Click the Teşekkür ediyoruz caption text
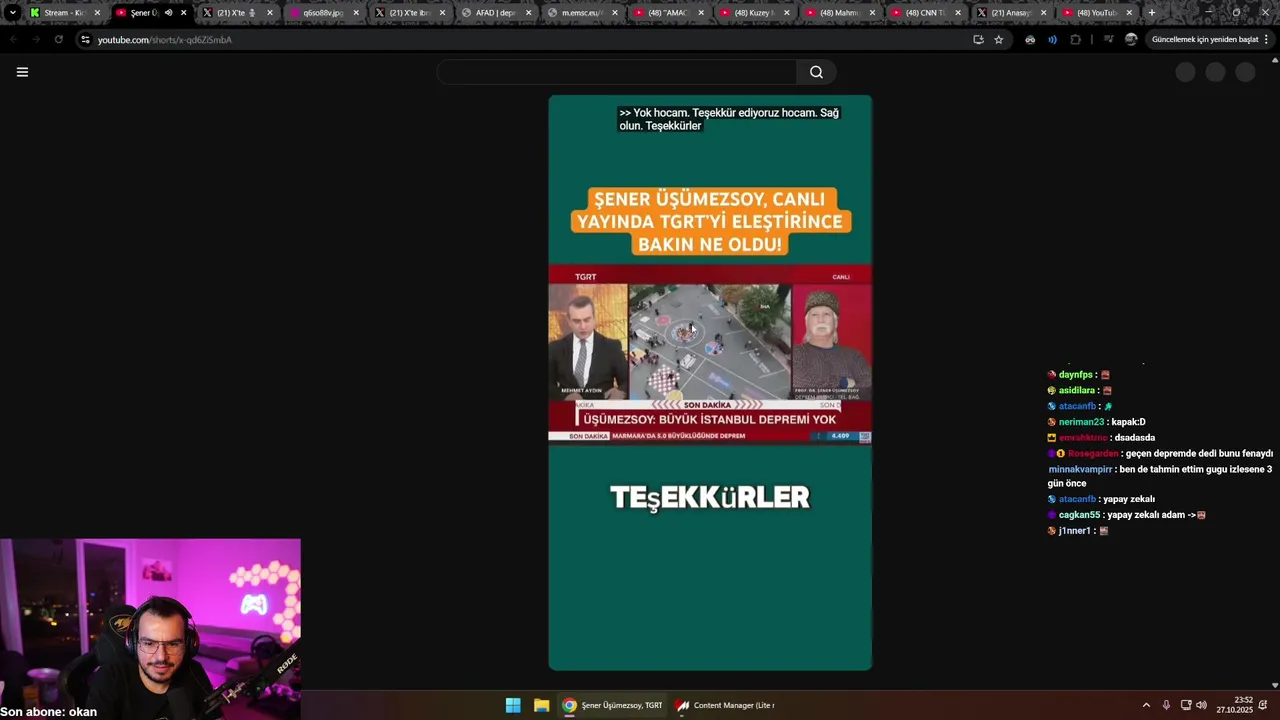1280x720 pixels. click(x=729, y=119)
